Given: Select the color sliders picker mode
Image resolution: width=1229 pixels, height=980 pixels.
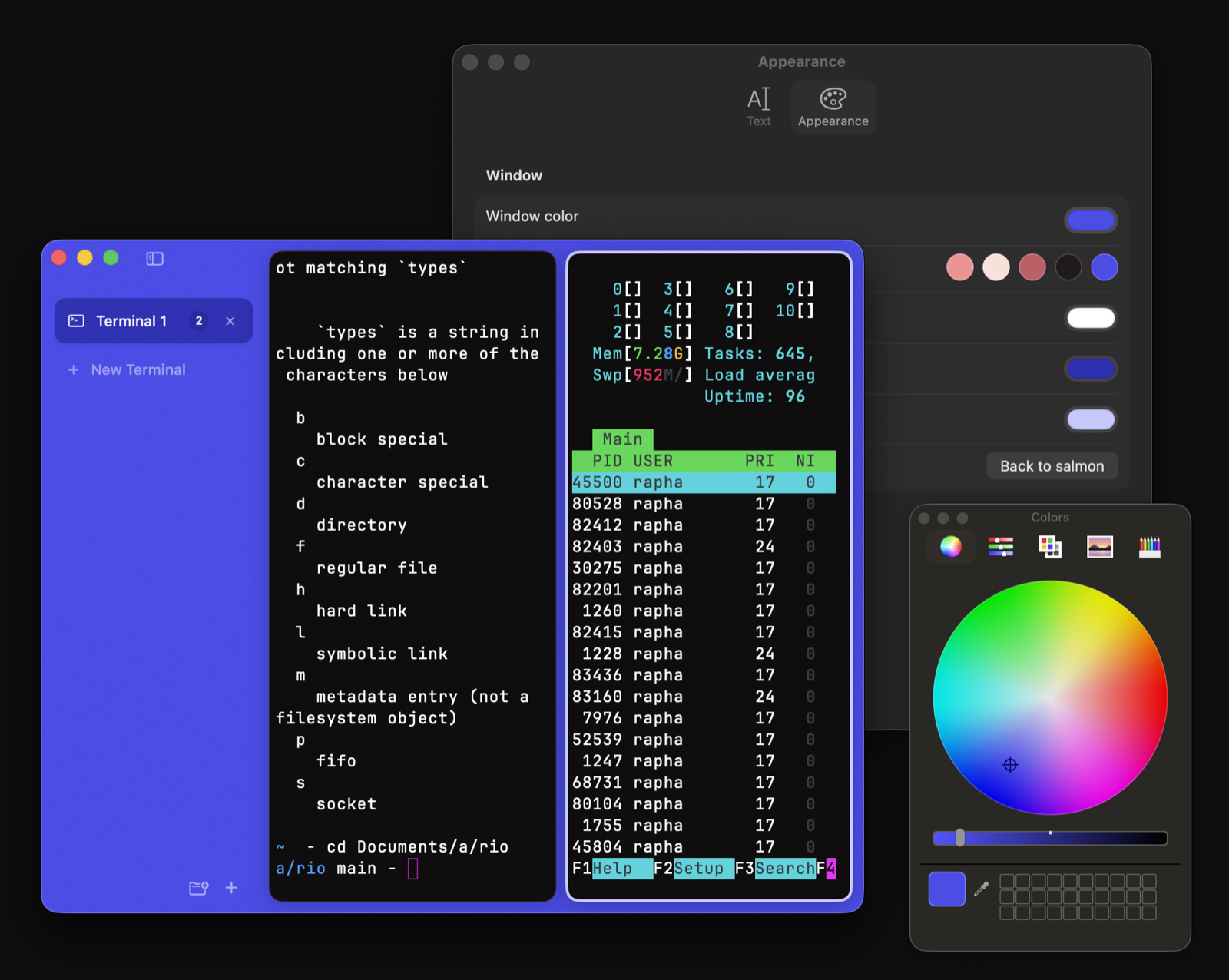Looking at the screenshot, I should pos(1001,547).
